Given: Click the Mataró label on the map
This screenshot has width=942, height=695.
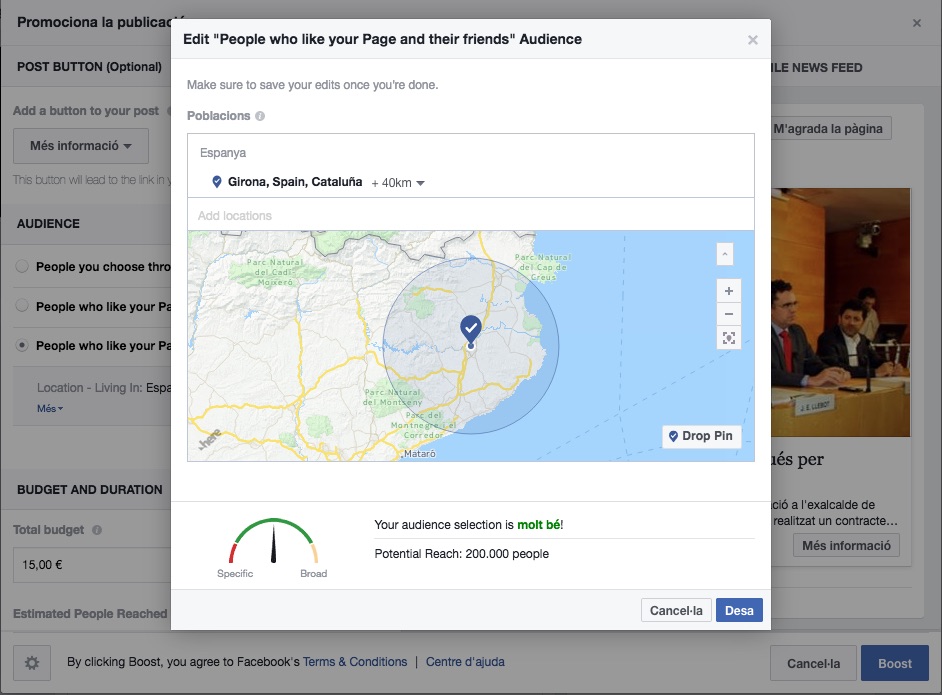Looking at the screenshot, I should point(419,454).
